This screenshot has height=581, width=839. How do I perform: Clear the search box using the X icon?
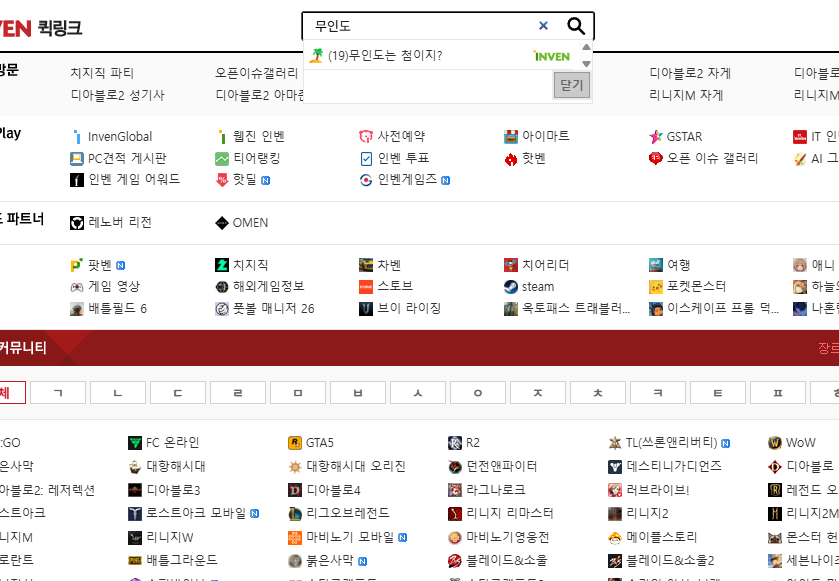coord(543,25)
